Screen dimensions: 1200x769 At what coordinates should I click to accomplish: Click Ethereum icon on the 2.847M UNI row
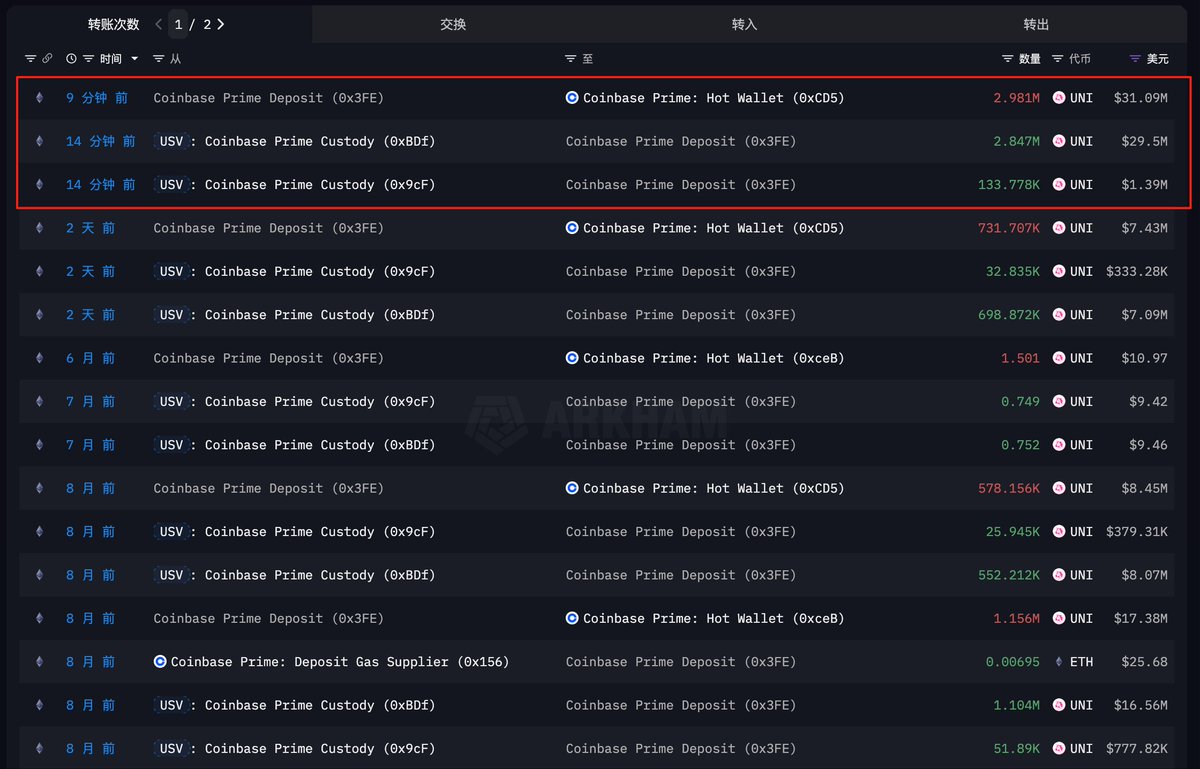pos(40,141)
